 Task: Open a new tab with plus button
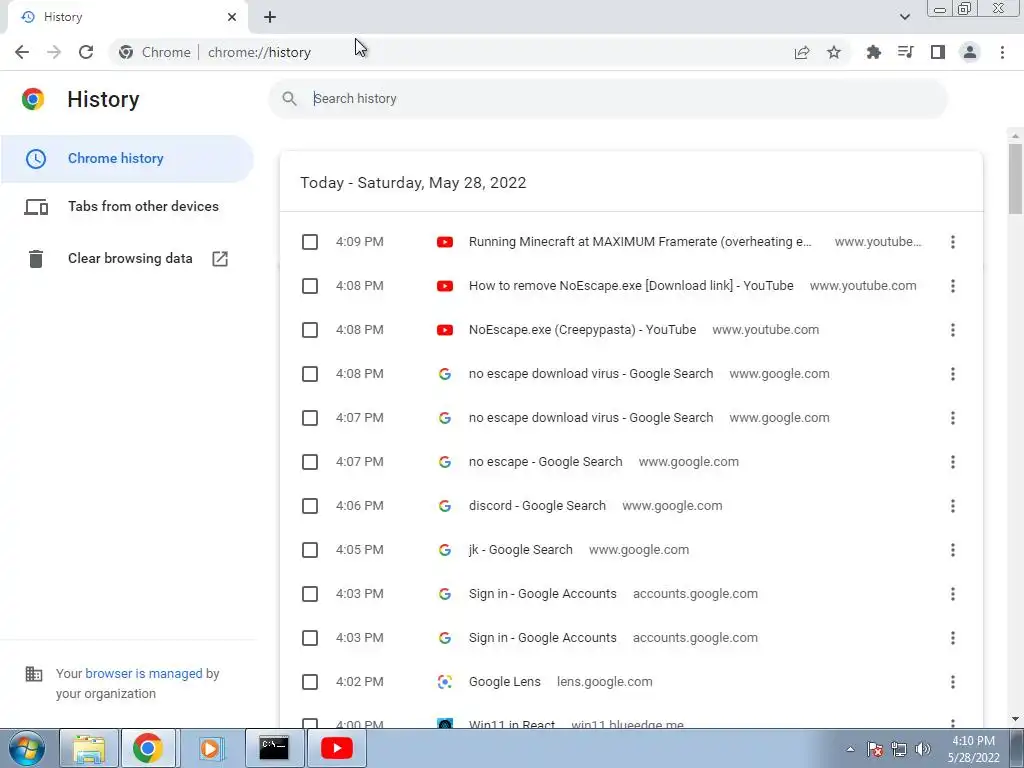tap(270, 17)
